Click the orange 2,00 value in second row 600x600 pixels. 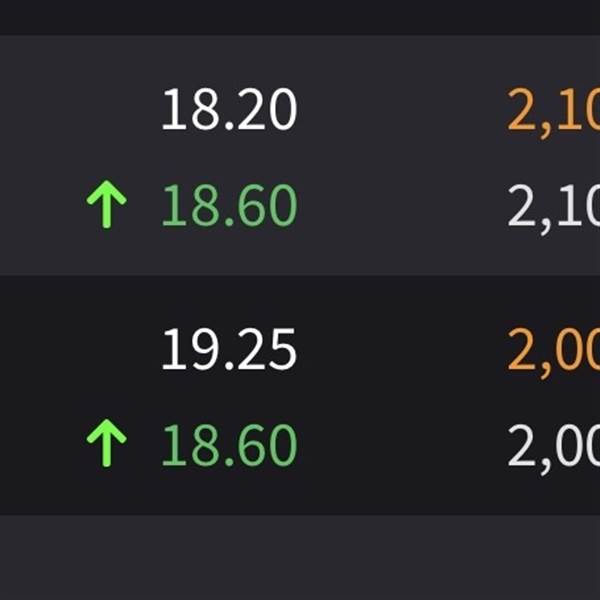553,351
